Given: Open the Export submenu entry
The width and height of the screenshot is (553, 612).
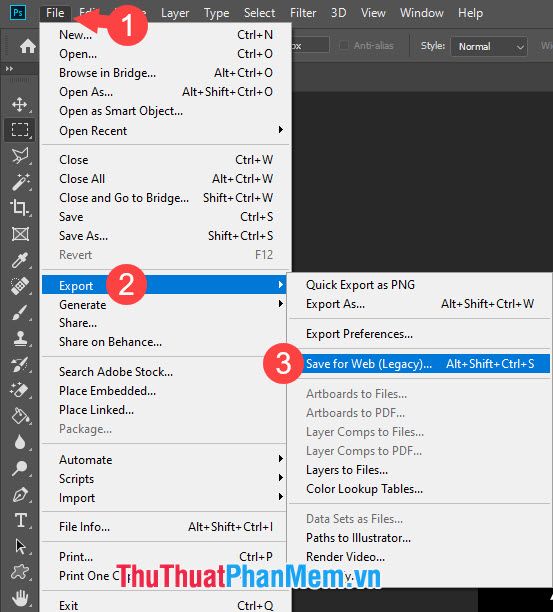Looking at the screenshot, I should pyautogui.click(x=164, y=285).
